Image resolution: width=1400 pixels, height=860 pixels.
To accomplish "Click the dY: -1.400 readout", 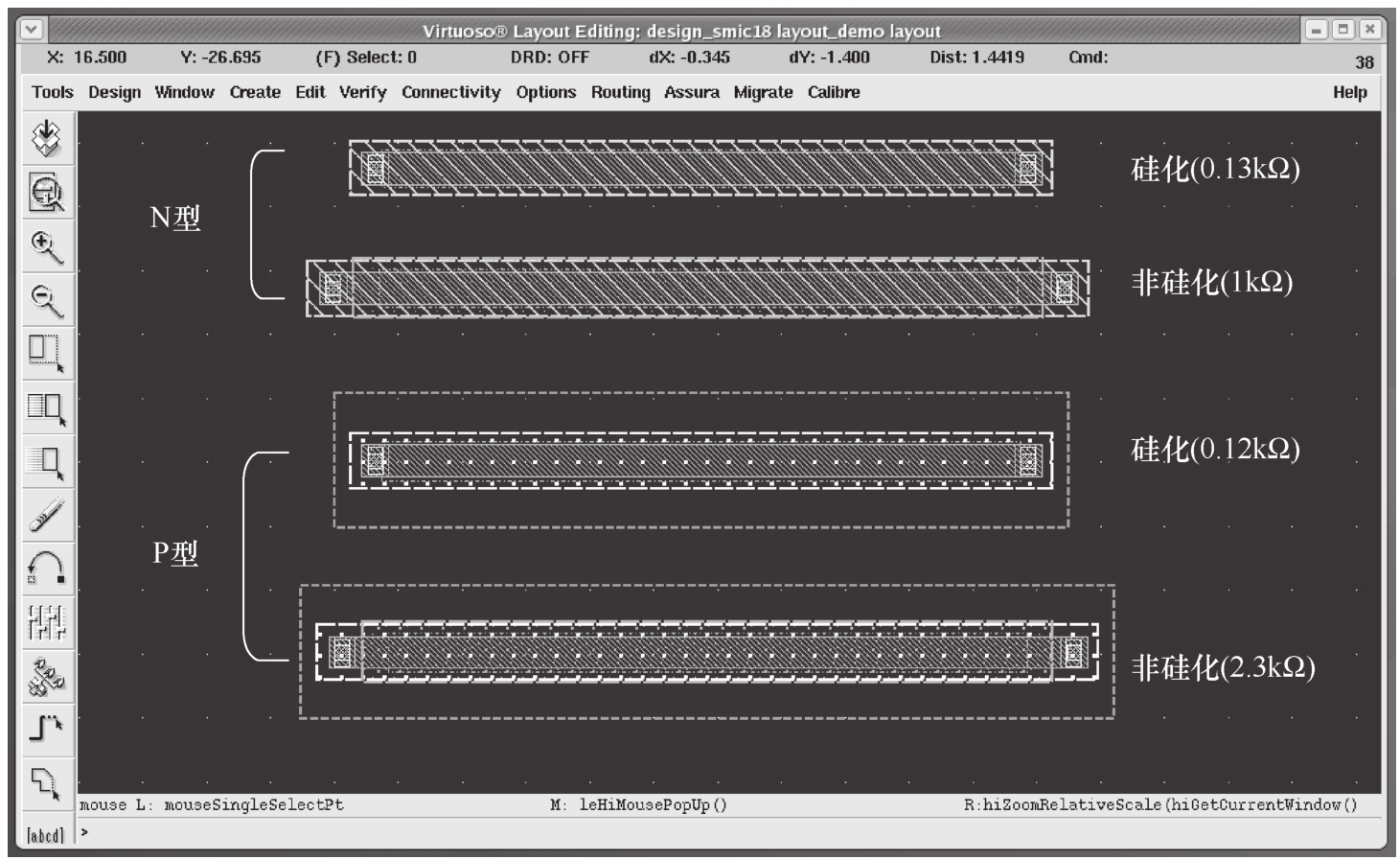I will tap(830, 58).
